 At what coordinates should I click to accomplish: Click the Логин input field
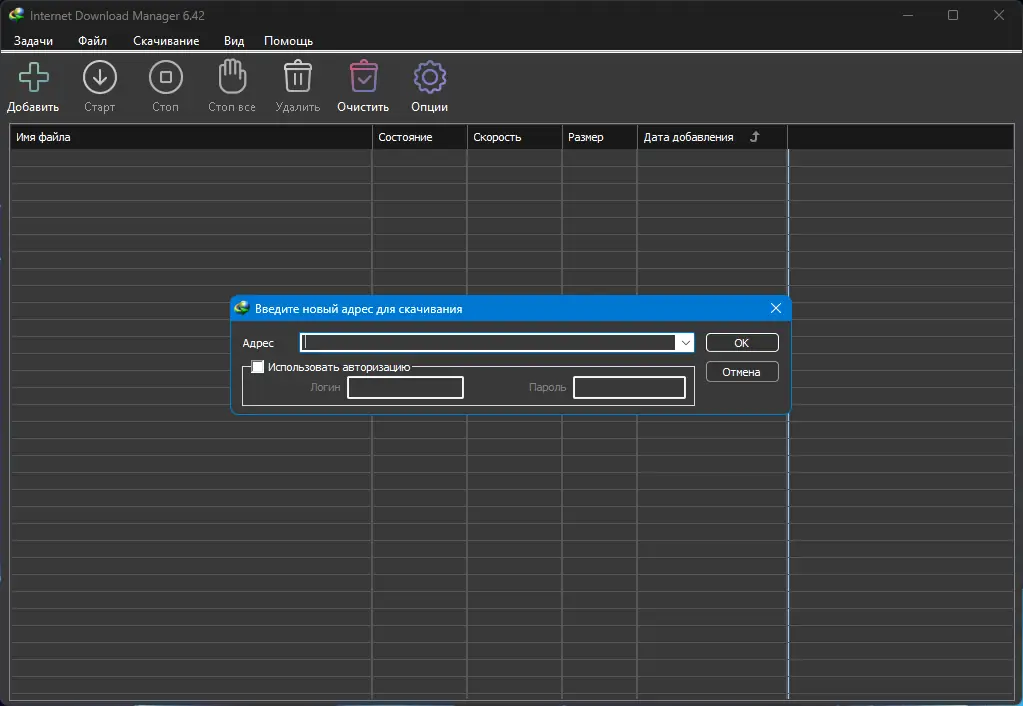(x=405, y=387)
